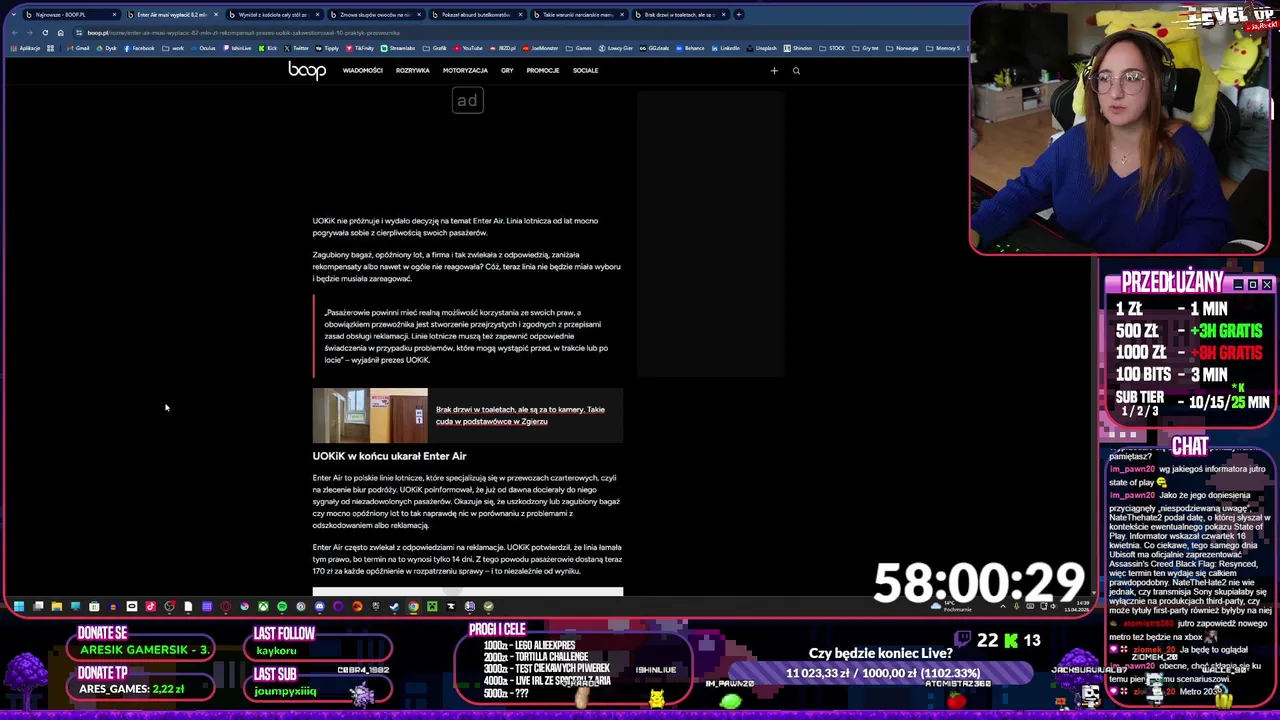The height and width of the screenshot is (720, 1280).
Task: Open Discord from the taskbar
Action: pyautogui.click(x=320, y=606)
